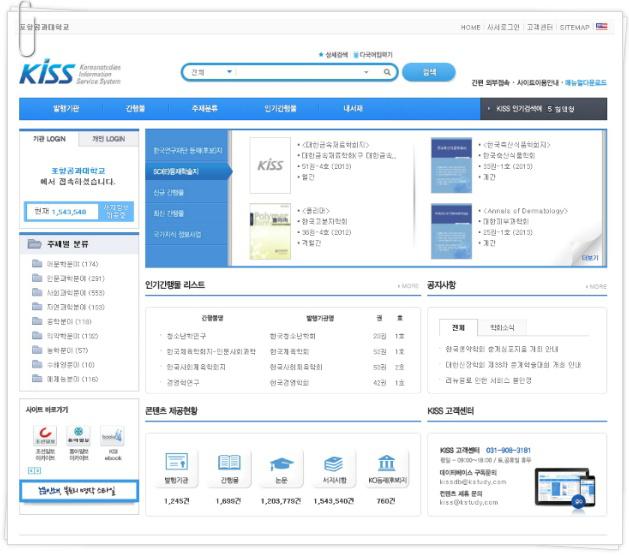Open the 주제별 분류 folder header icon
The width and height of the screenshot is (629, 555).
34,244
